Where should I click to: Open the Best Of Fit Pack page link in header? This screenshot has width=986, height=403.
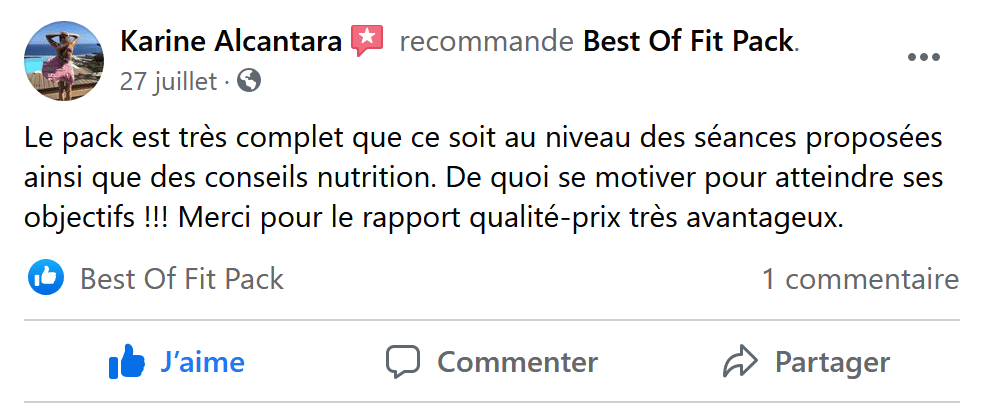688,41
